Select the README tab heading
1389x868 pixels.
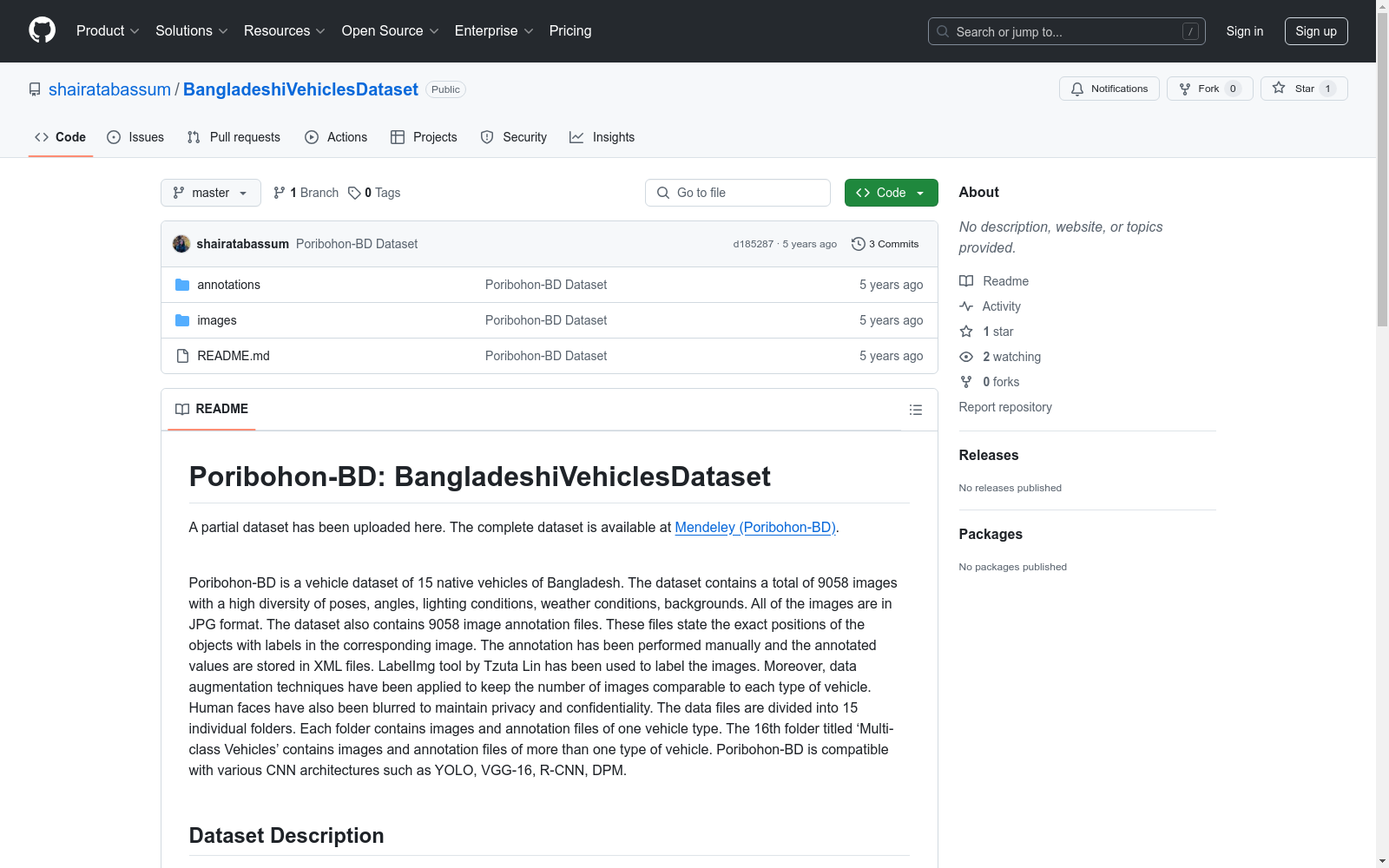tap(212, 409)
